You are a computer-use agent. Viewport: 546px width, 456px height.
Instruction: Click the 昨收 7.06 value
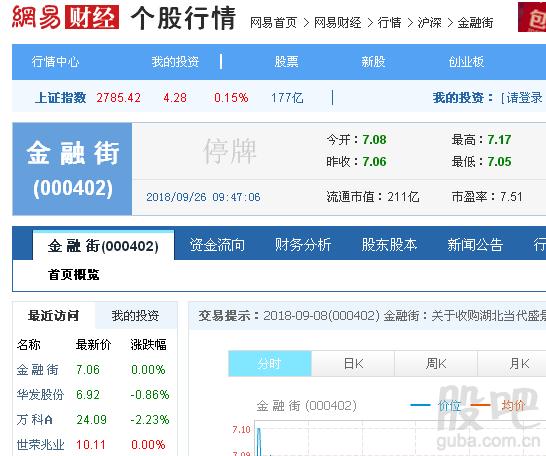[x=374, y=162]
